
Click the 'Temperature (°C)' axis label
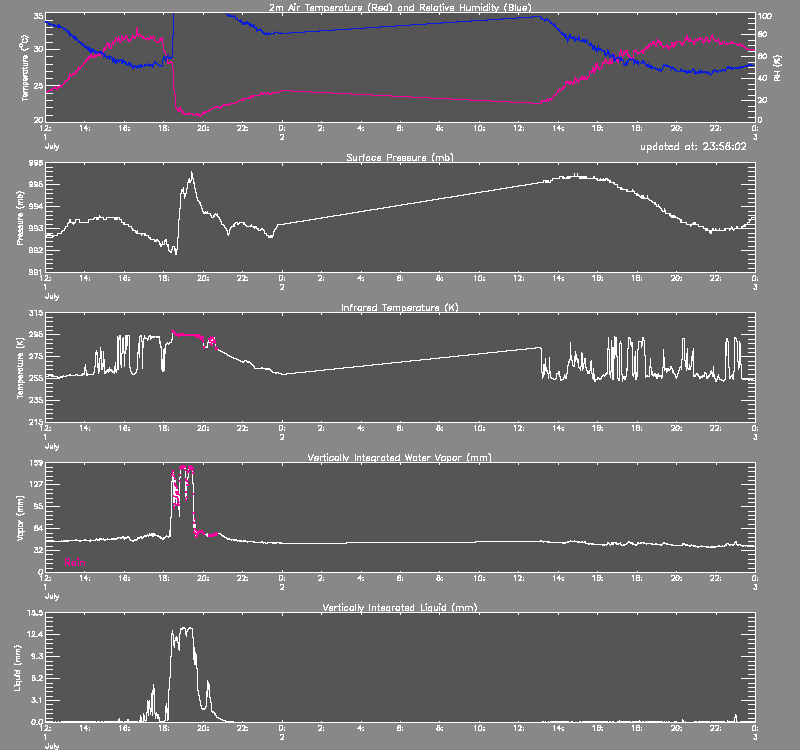point(24,68)
